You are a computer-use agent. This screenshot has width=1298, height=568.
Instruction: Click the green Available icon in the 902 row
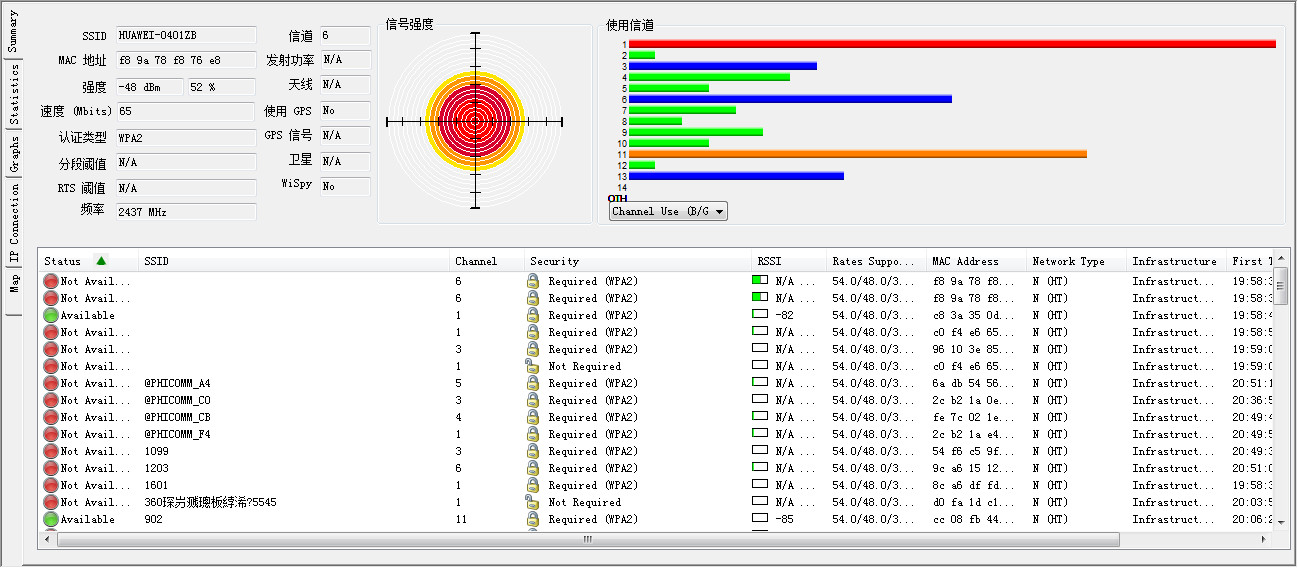point(51,519)
